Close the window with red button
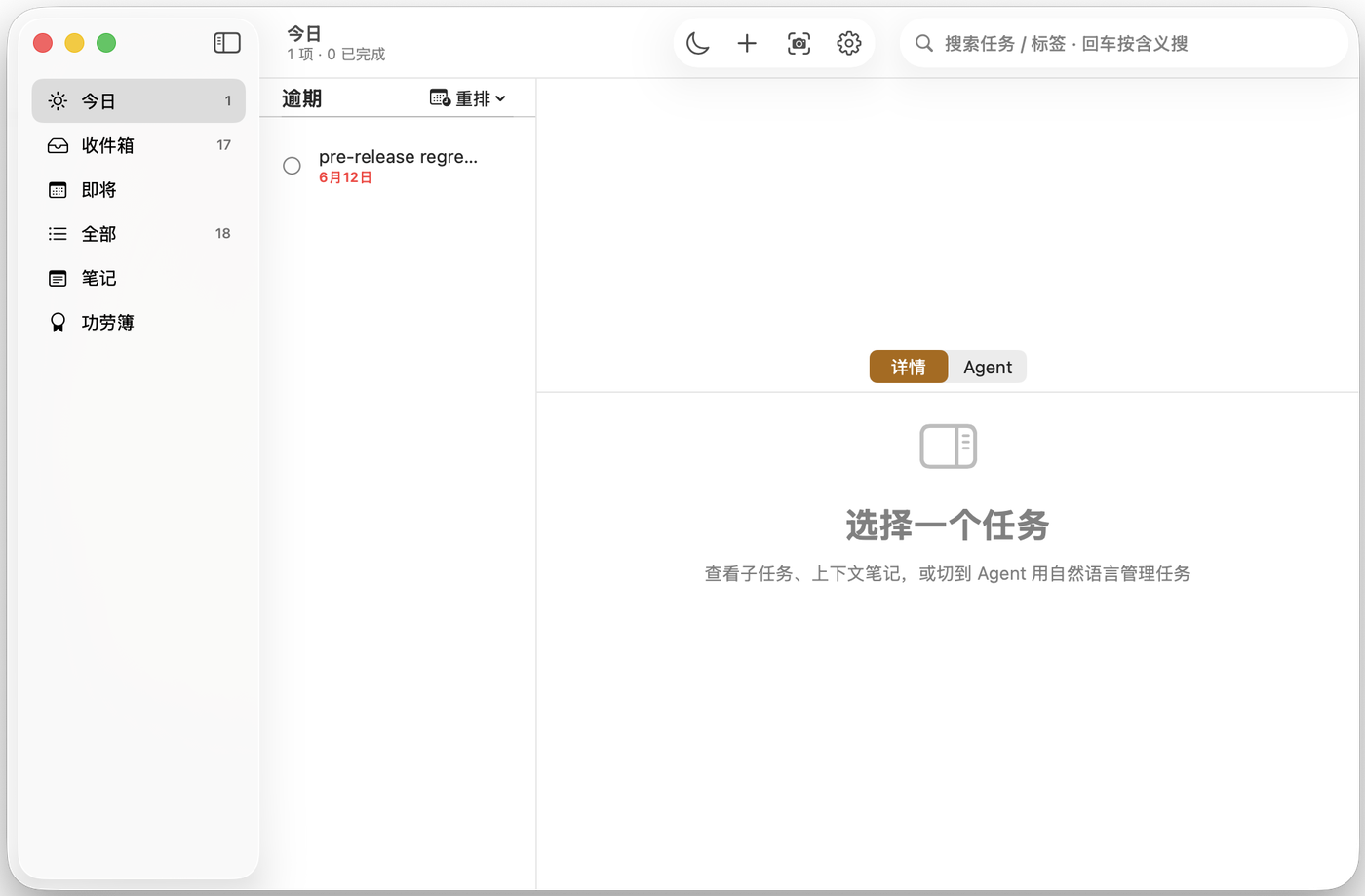The width and height of the screenshot is (1365, 896). [43, 43]
